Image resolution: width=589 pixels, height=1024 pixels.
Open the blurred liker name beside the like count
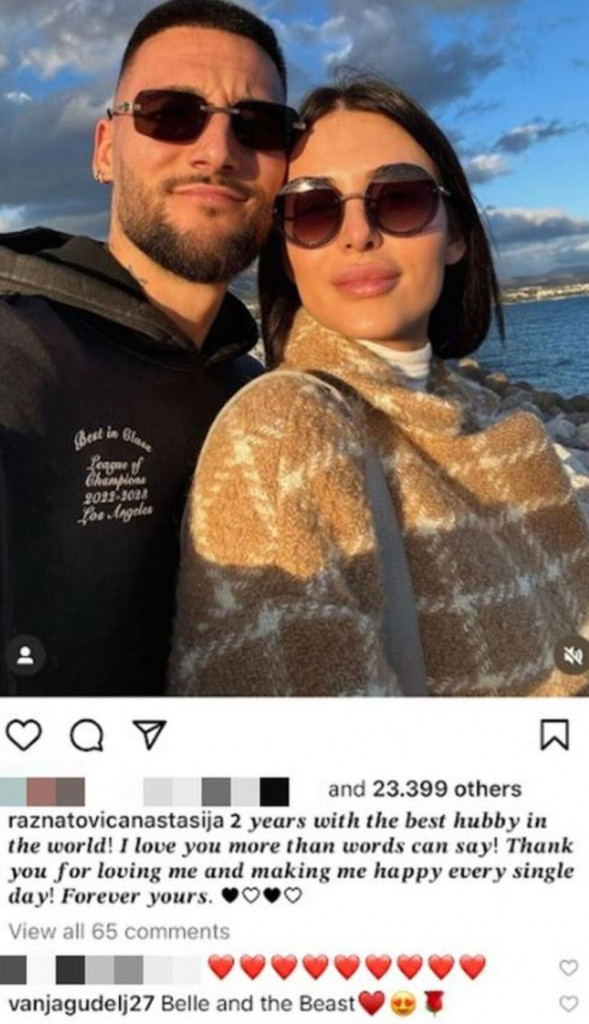[216, 791]
